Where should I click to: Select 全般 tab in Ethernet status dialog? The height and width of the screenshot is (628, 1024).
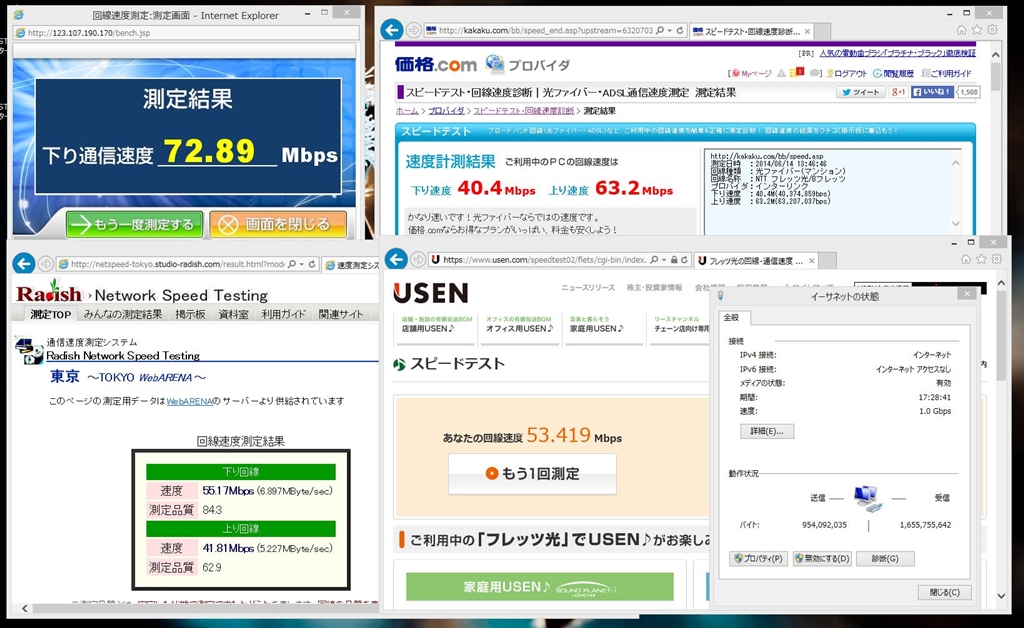pyautogui.click(x=732, y=317)
